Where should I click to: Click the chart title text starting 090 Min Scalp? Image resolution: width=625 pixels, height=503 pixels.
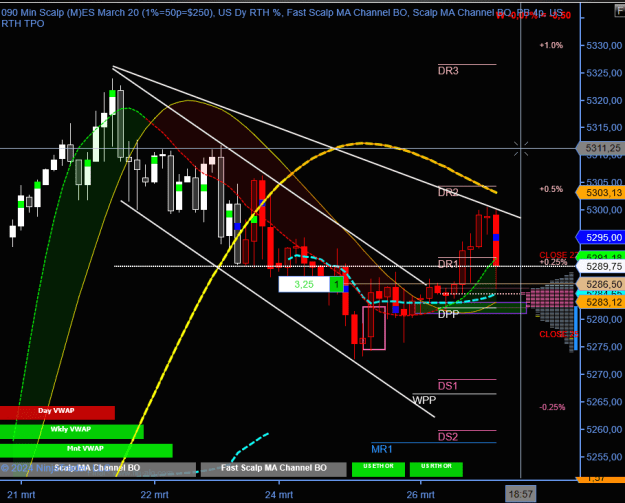[282, 18]
